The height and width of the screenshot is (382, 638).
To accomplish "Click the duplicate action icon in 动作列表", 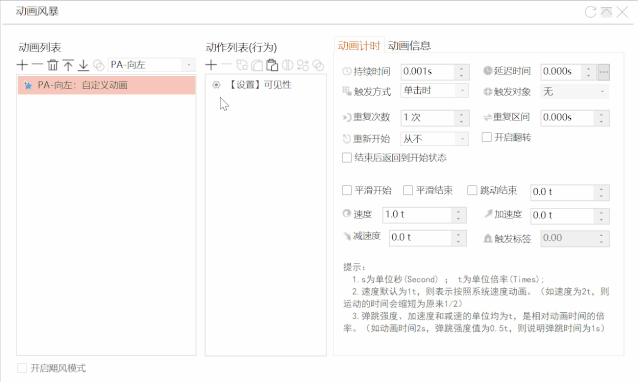I will pos(242,65).
